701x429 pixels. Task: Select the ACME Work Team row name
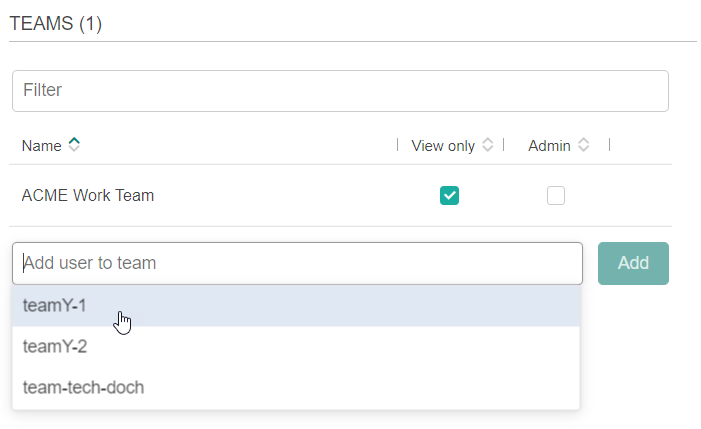pyautogui.click(x=88, y=196)
